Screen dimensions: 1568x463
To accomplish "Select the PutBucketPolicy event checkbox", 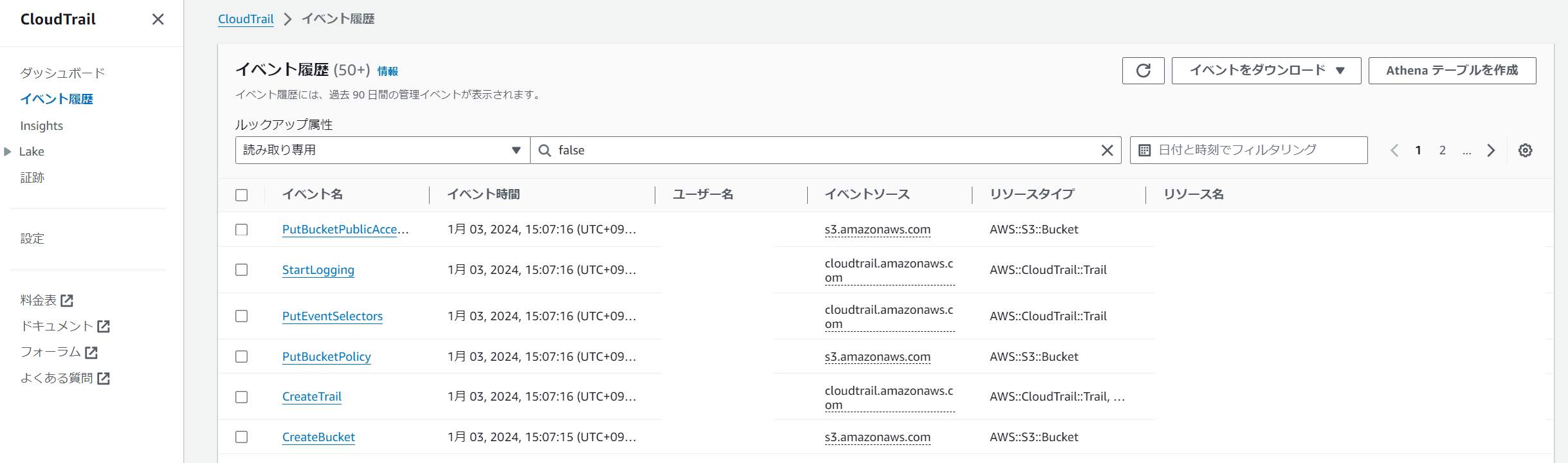I will click(x=242, y=357).
